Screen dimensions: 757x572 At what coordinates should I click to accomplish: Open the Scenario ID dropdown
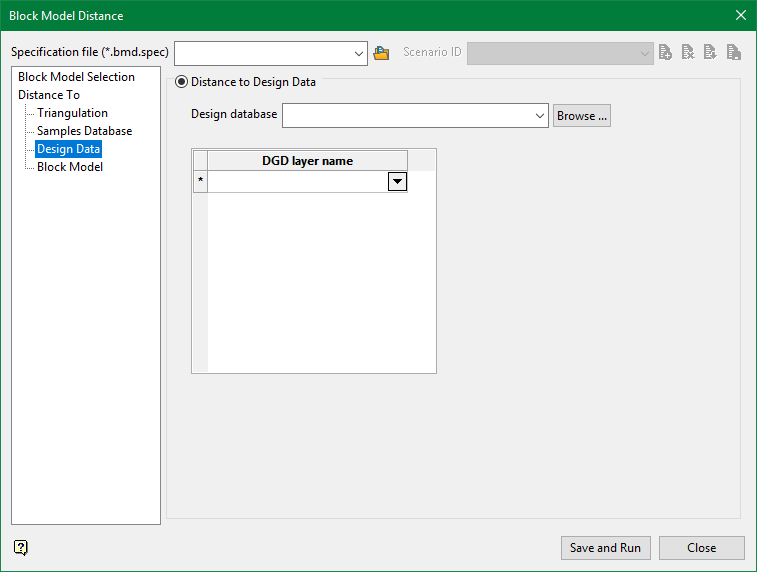click(644, 53)
